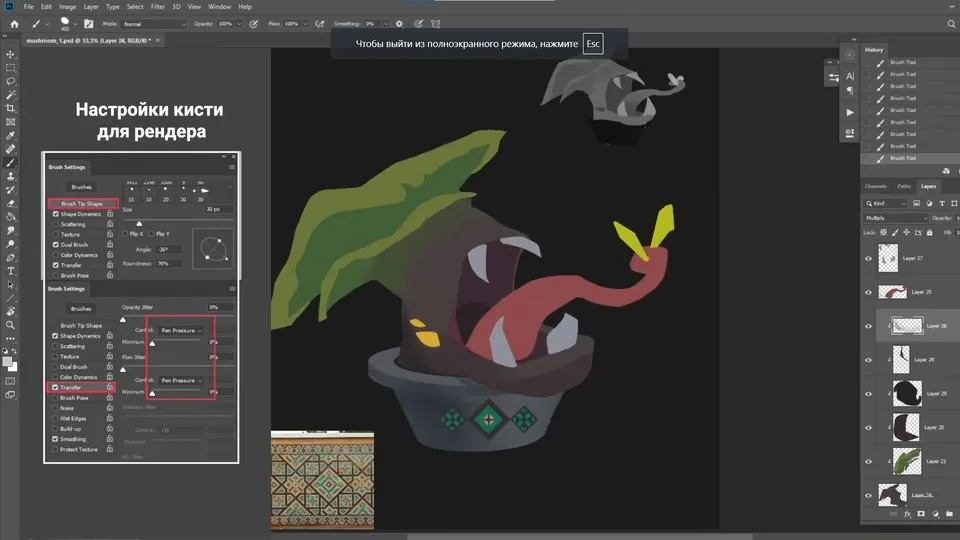Open the Paragraph panel icon
960x540 pixels.
point(850,91)
